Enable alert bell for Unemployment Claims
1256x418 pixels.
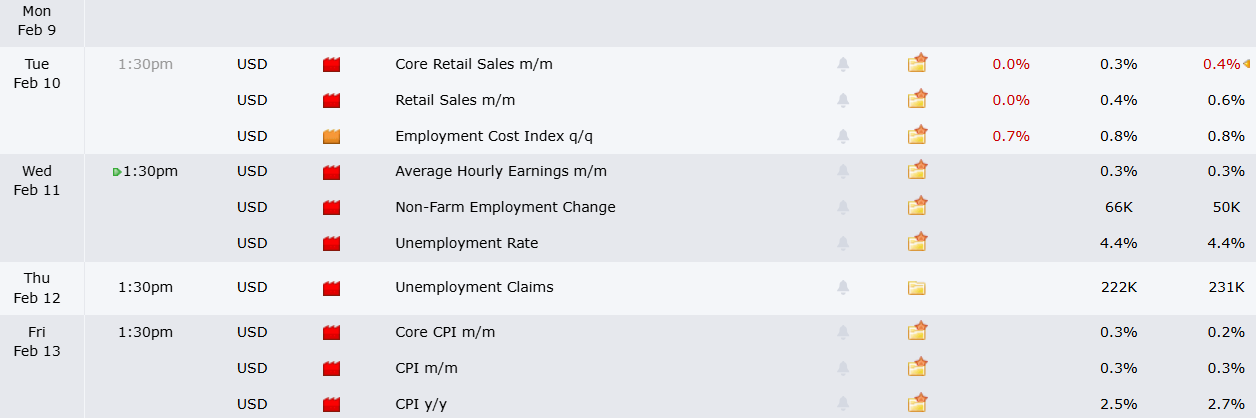[x=843, y=288]
